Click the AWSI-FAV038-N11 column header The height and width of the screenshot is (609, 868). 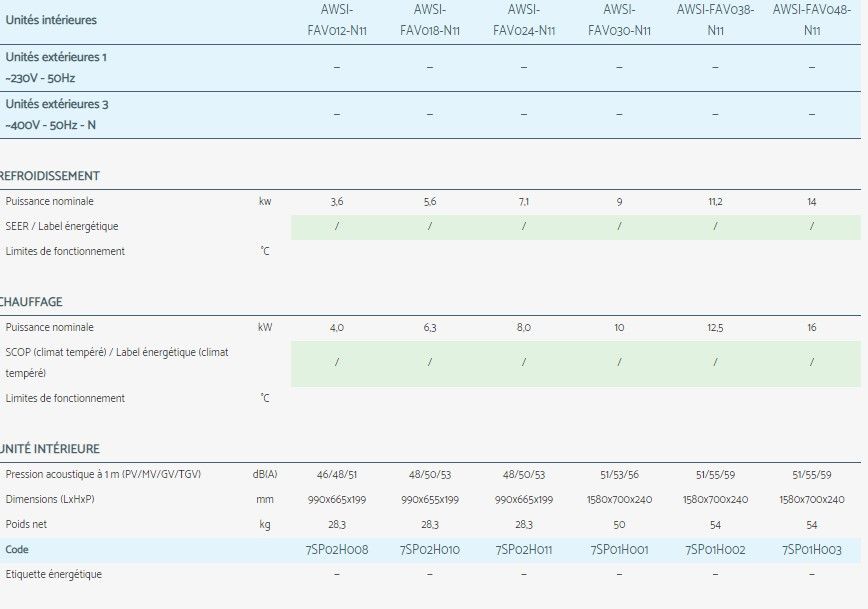(714, 20)
